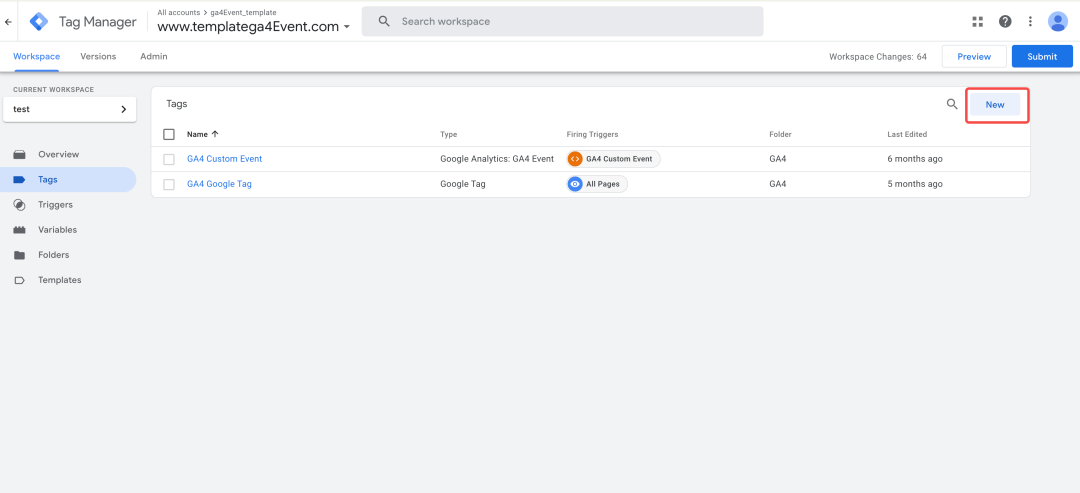
Task: Open the three-dot more options menu
Action: 1030,21
